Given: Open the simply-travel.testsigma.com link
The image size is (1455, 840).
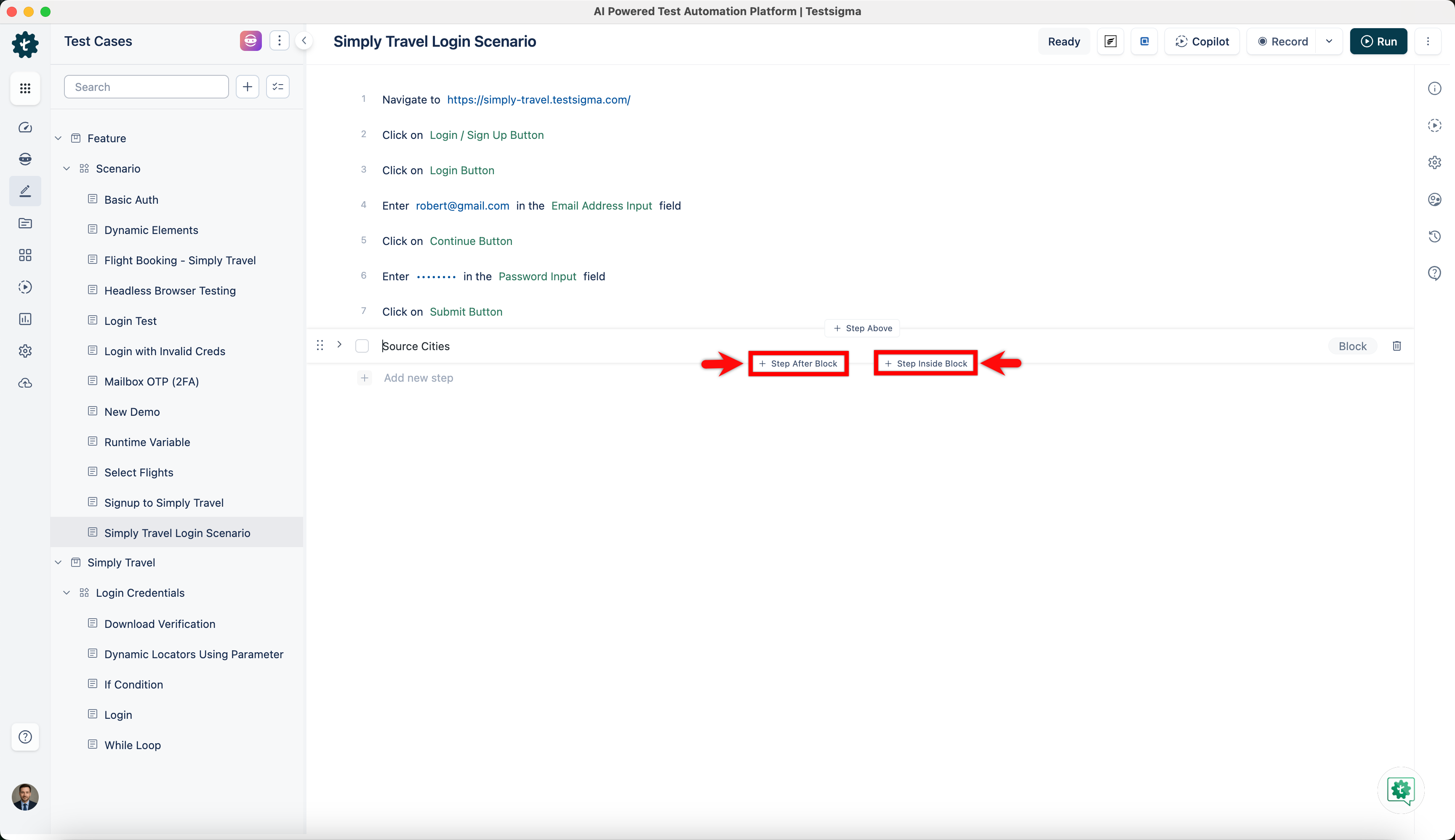Looking at the screenshot, I should pos(538,100).
